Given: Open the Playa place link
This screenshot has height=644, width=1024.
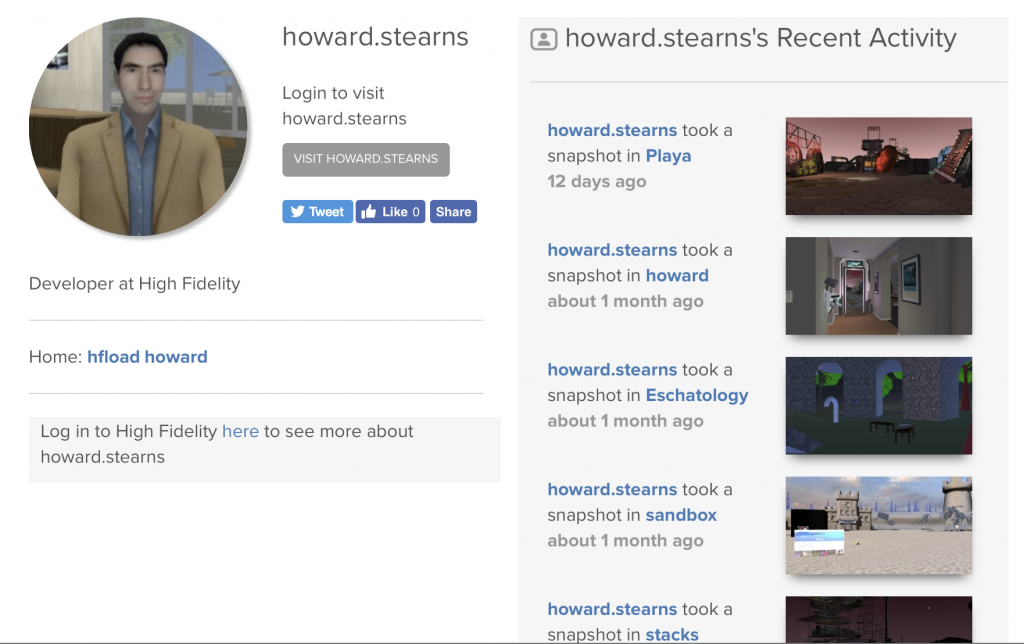Looking at the screenshot, I should pos(668,156).
